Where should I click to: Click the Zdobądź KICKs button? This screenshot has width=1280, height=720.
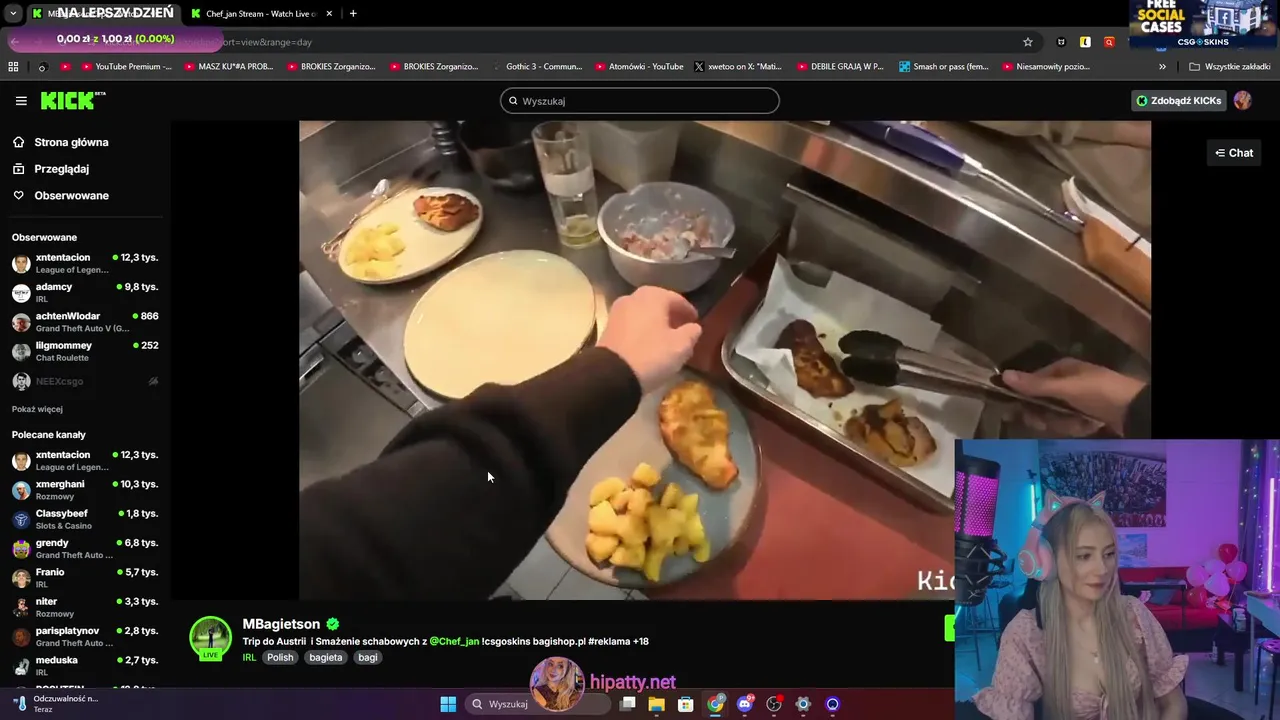1178,100
